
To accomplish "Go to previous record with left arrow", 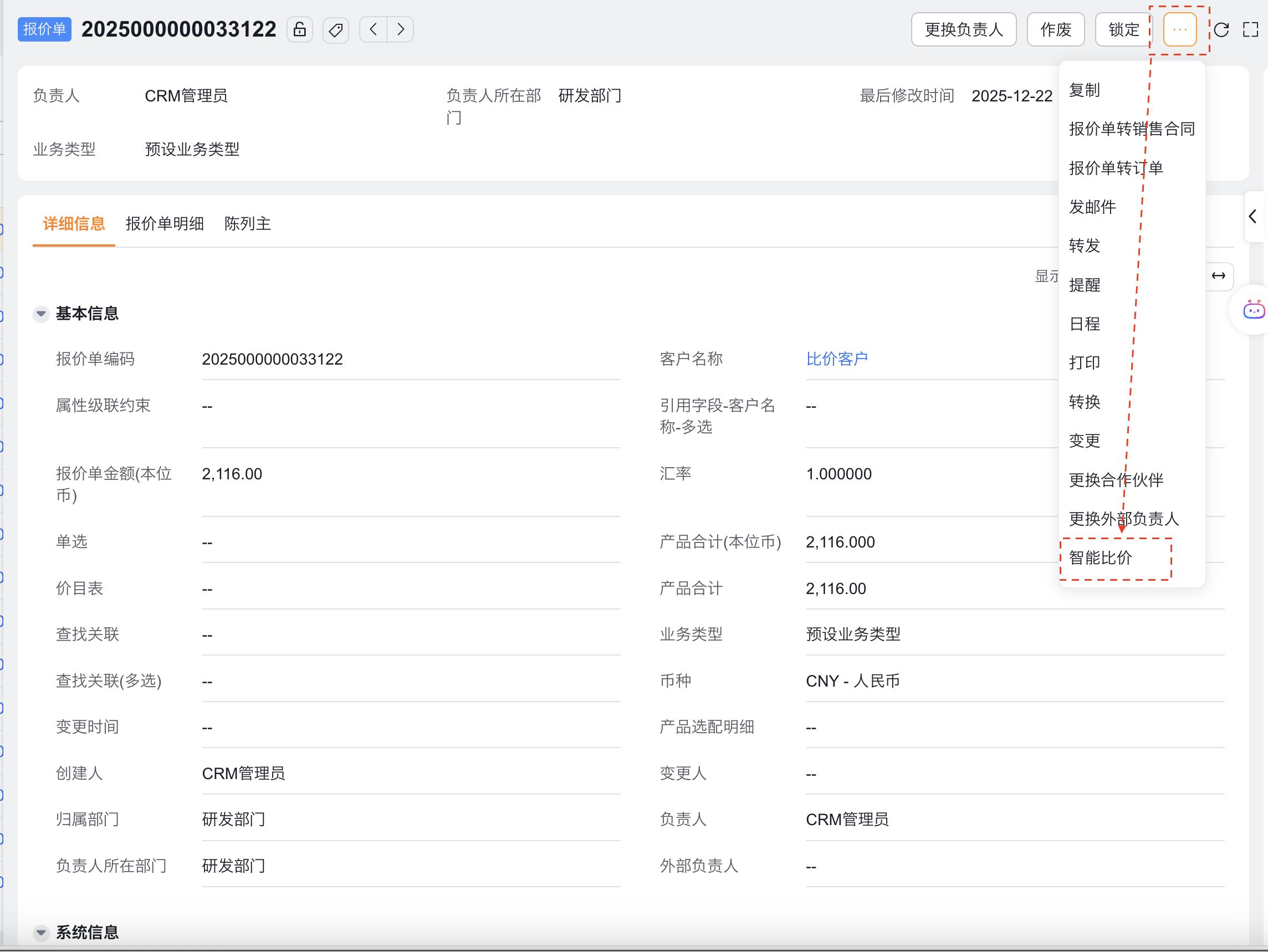I will [373, 29].
